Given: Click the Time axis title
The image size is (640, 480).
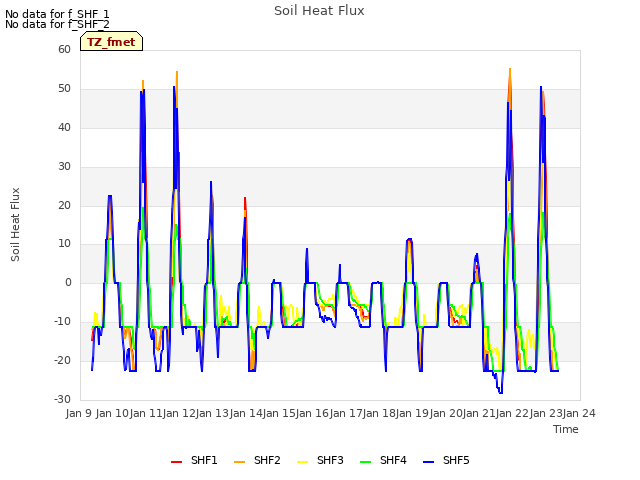Looking at the screenshot, I should point(566,429).
